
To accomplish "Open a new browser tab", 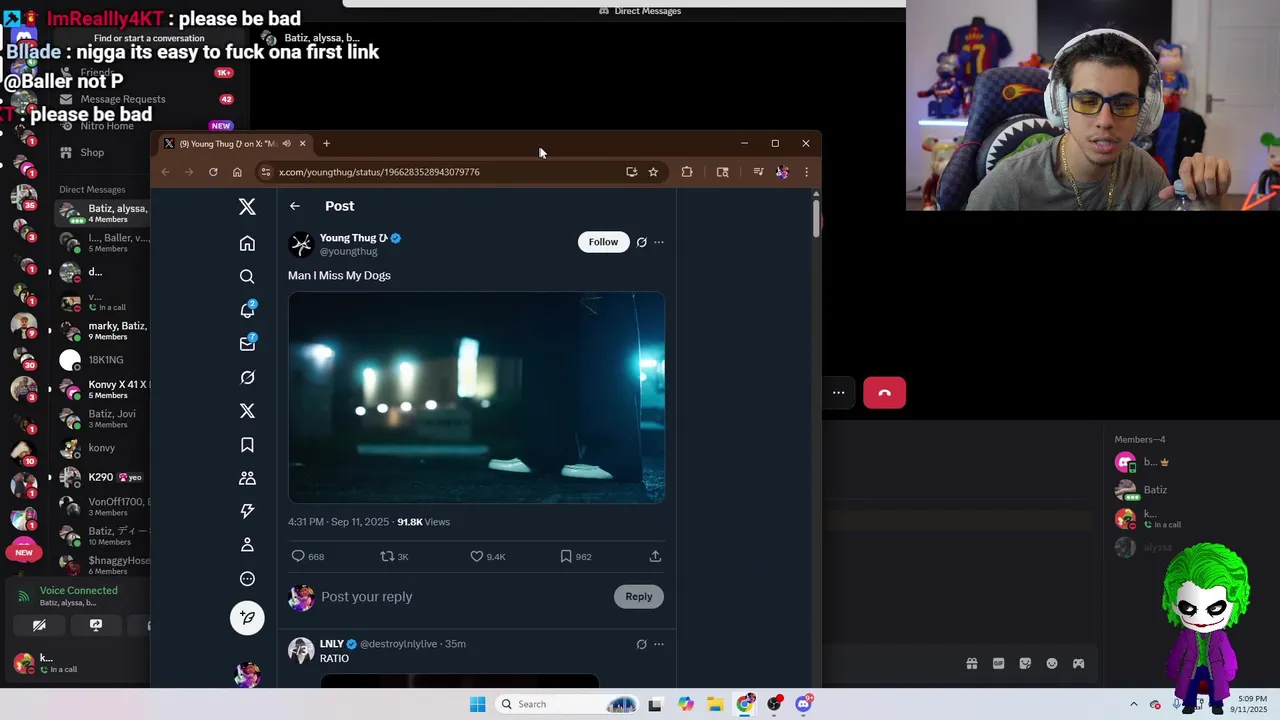I will 326,143.
